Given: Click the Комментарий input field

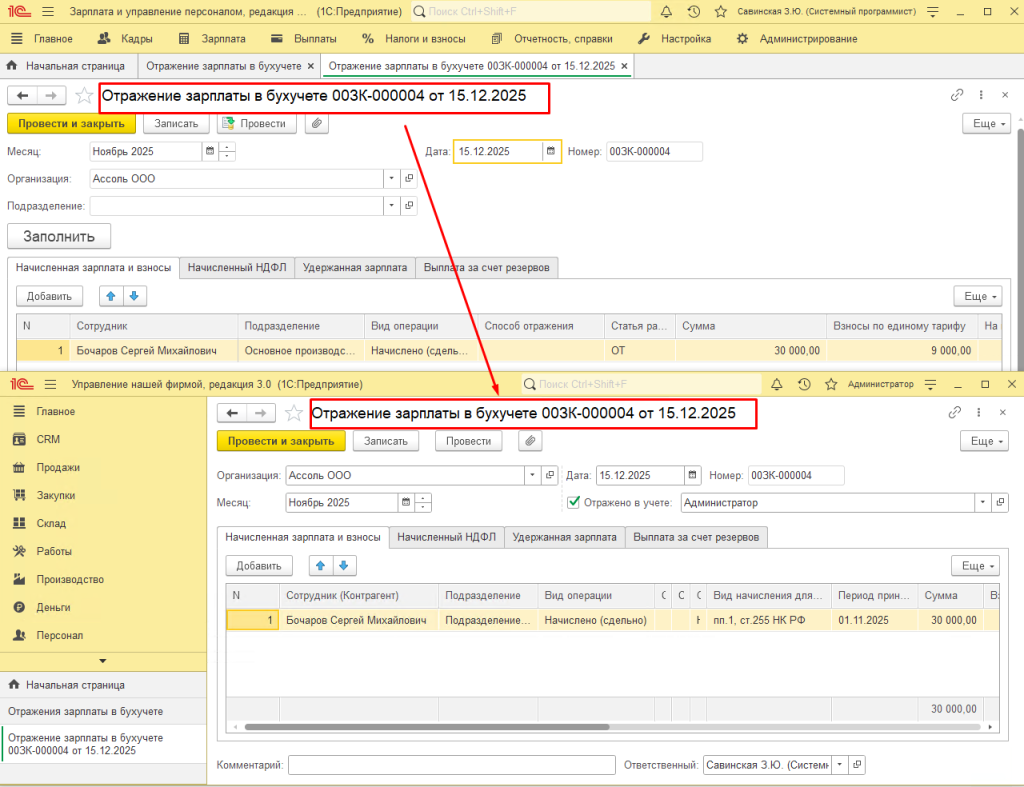Looking at the screenshot, I should [x=451, y=765].
